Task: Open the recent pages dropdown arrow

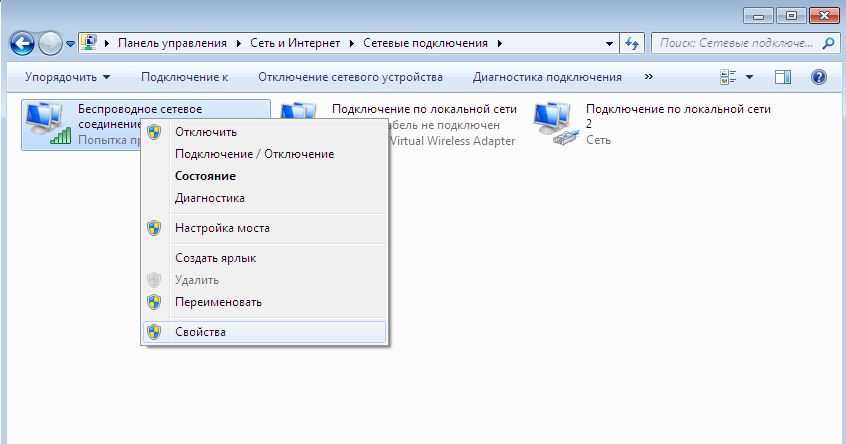Action: click(70, 44)
